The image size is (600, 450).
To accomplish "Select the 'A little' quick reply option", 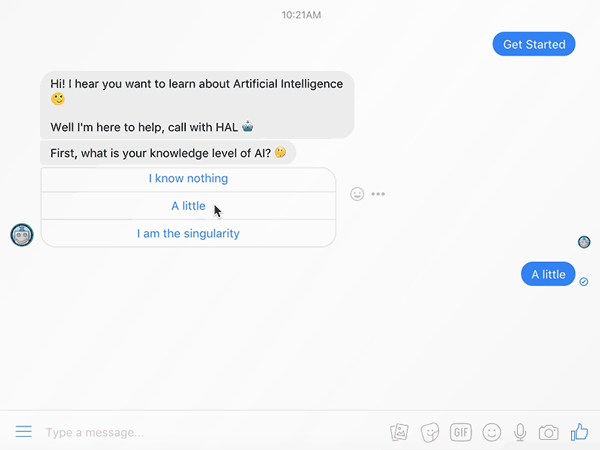I will (x=188, y=206).
